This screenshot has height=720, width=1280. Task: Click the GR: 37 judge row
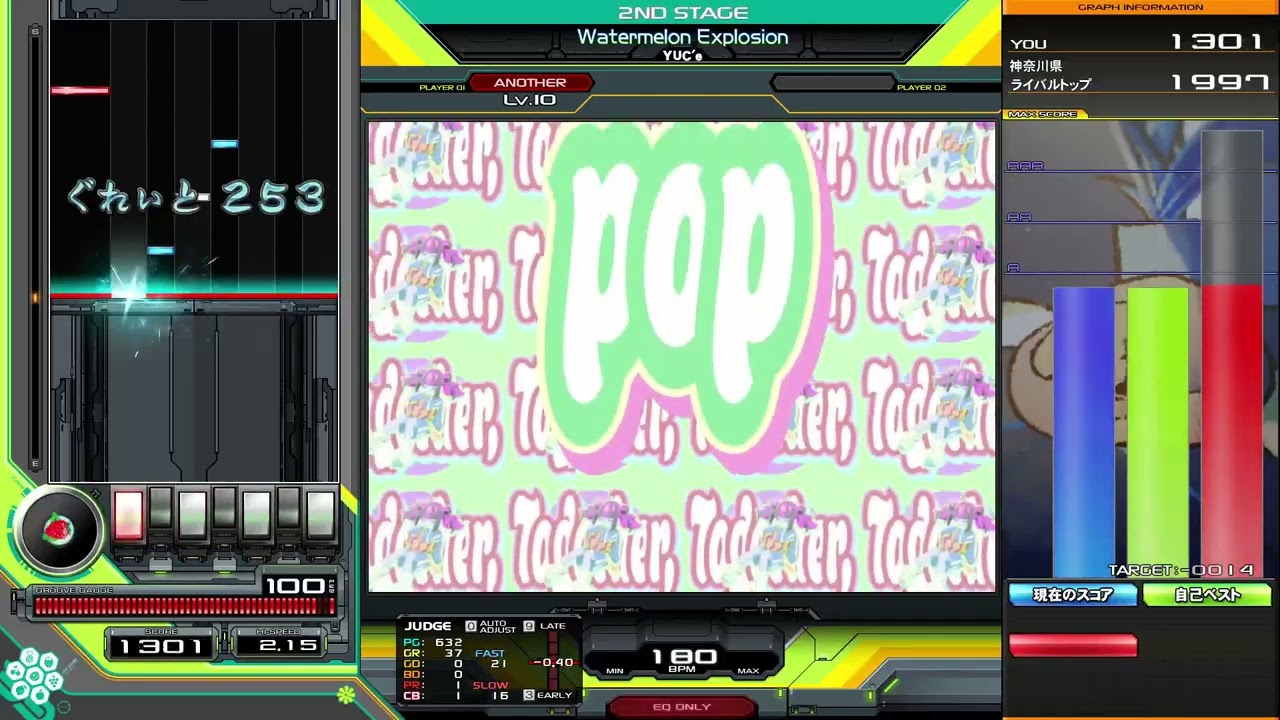pyautogui.click(x=433, y=653)
